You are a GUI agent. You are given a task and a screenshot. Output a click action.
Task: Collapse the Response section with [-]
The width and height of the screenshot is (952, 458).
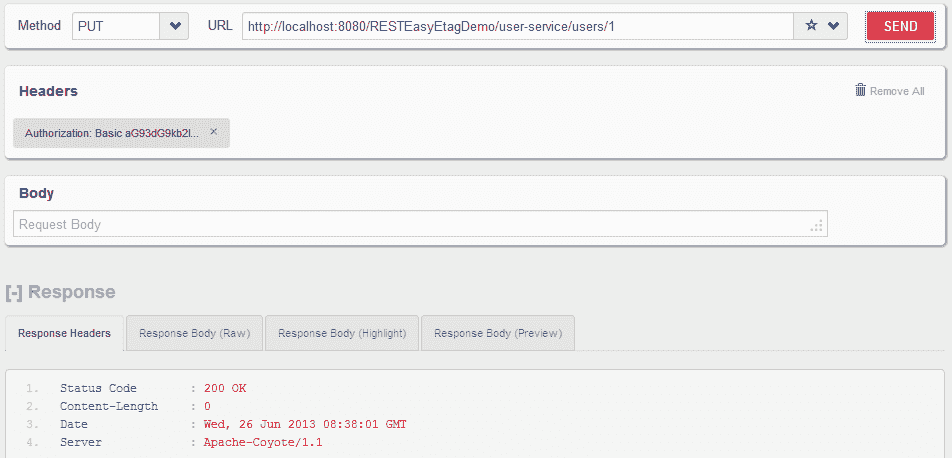click(x=14, y=292)
